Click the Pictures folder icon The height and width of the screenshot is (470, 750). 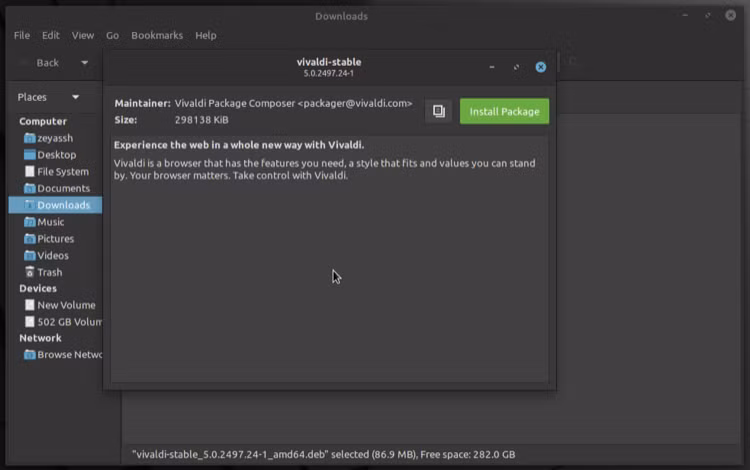coord(30,239)
